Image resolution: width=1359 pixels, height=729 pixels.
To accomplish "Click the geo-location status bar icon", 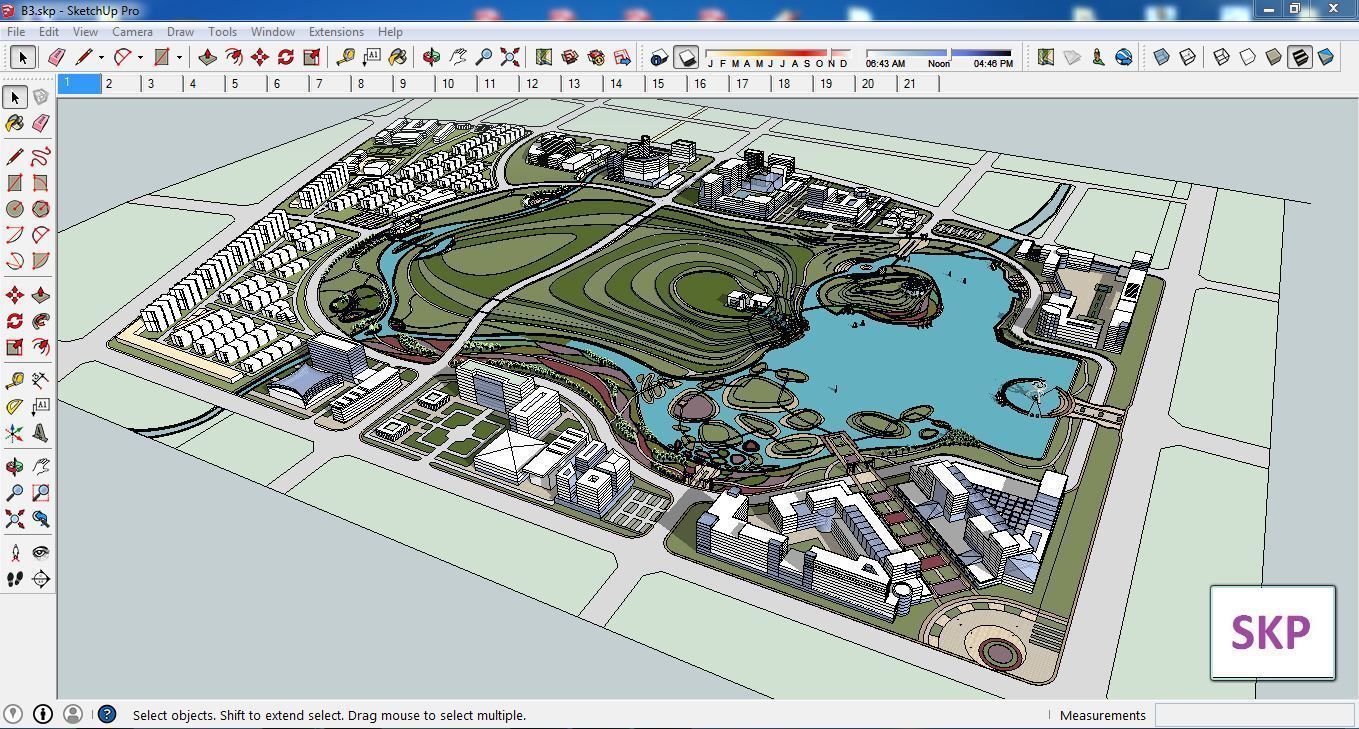I will pyautogui.click(x=14, y=714).
